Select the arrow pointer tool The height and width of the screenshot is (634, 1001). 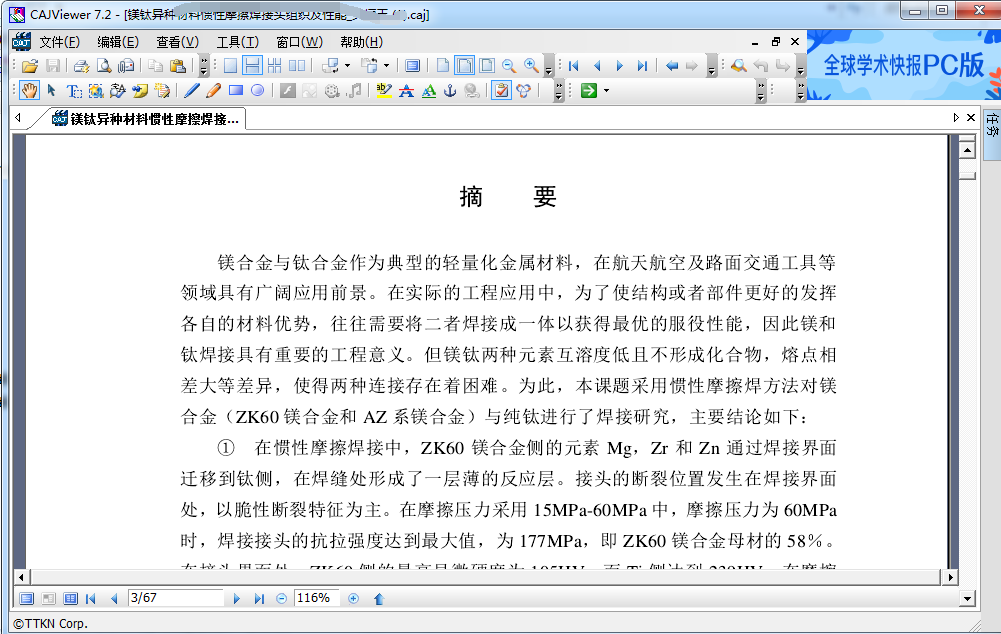pos(52,91)
